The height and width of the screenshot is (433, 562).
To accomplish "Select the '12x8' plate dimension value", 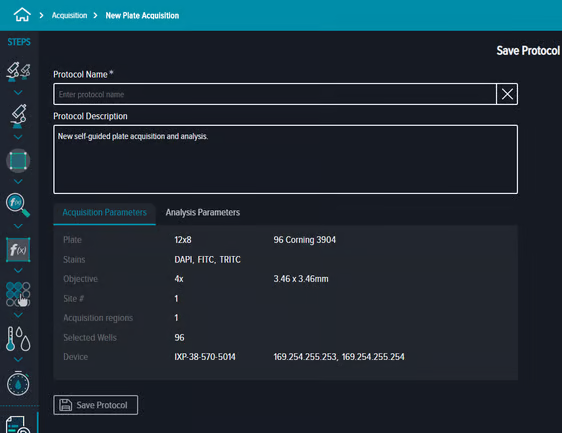I will pos(183,240).
